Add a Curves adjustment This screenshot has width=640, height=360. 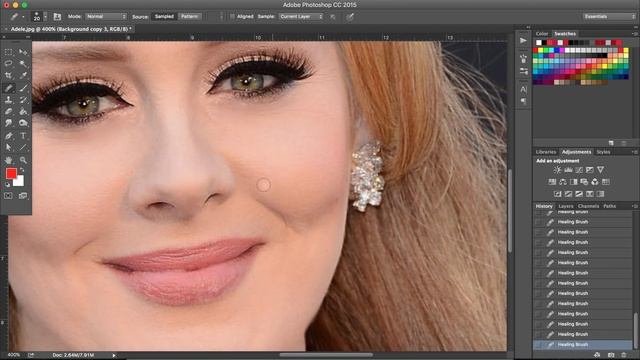pos(579,170)
